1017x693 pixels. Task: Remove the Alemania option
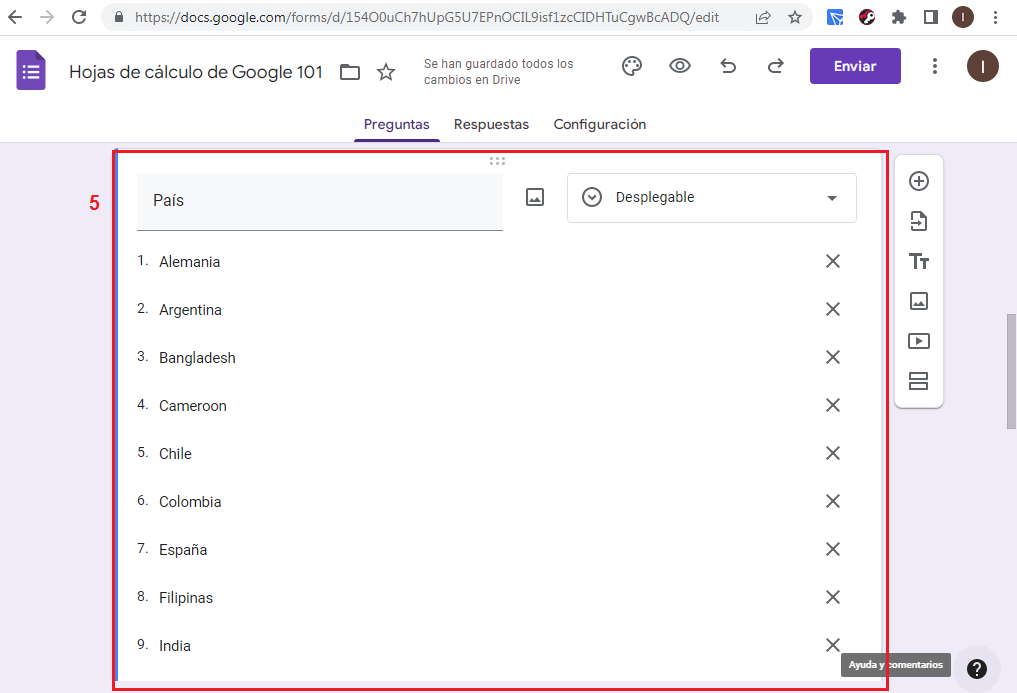click(x=833, y=261)
